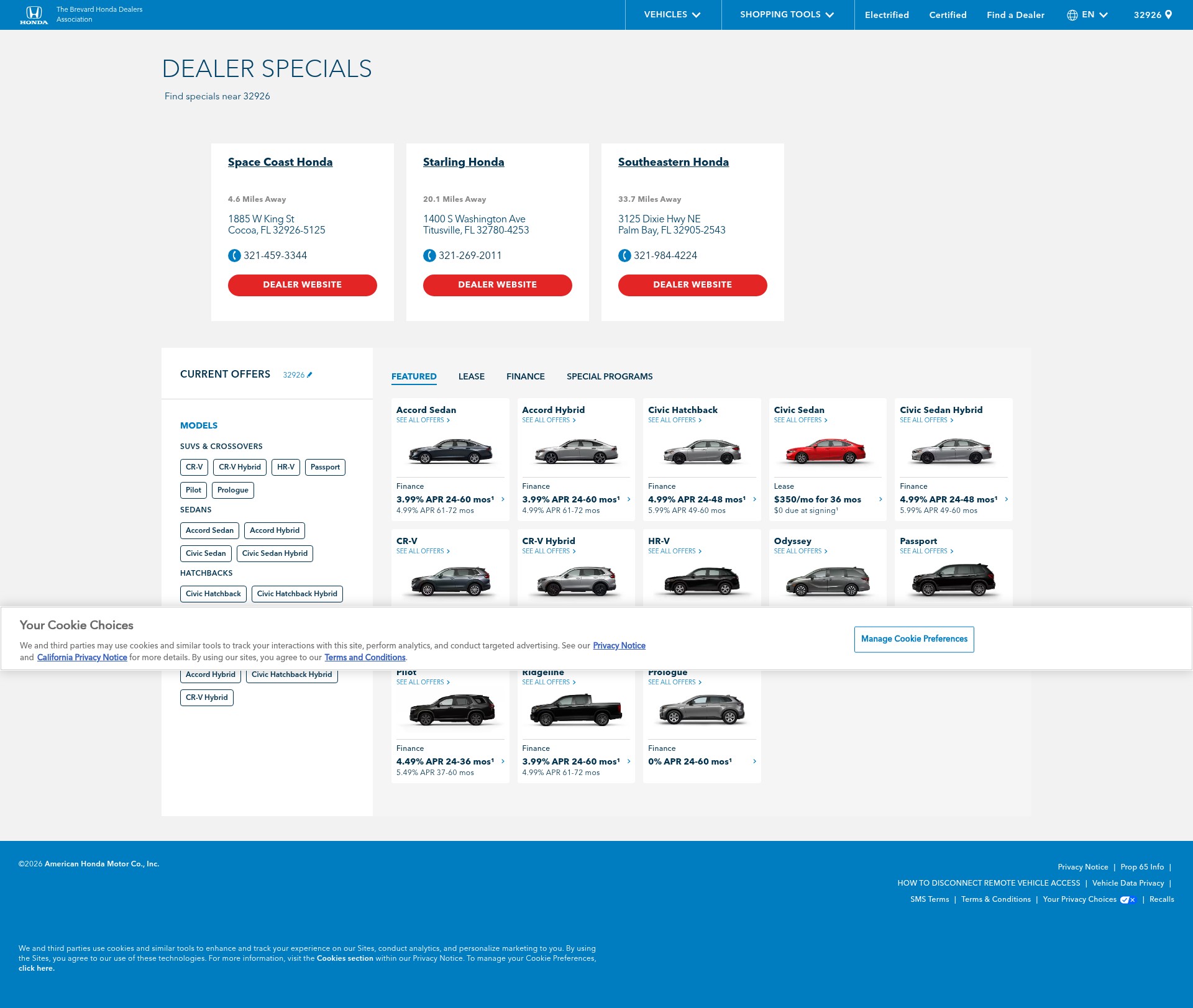Image resolution: width=1193 pixels, height=1008 pixels.
Task: Click the arrow next to Prologue 0% APR offer
Action: pyautogui.click(x=755, y=761)
